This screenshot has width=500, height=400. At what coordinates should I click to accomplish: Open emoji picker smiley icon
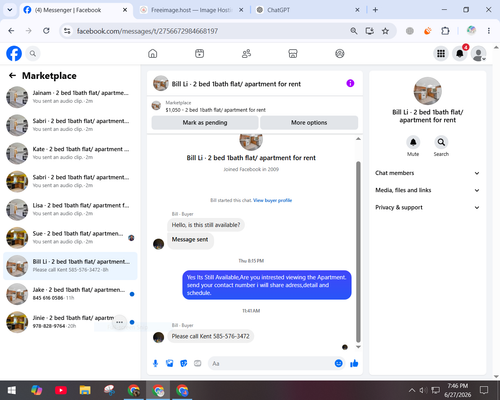tap(338, 363)
